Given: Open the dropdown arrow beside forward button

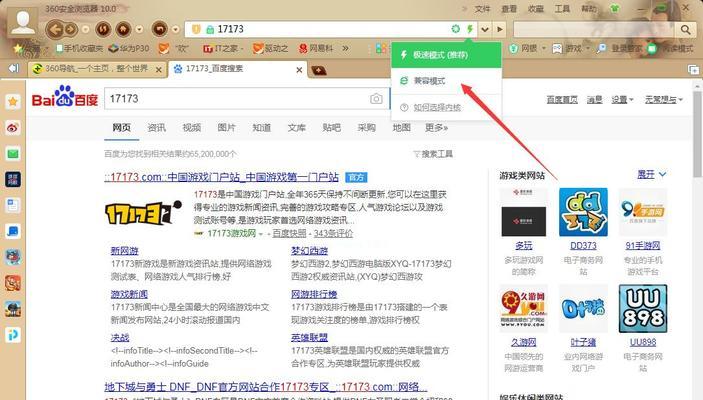Looking at the screenshot, I should pos(85,30).
